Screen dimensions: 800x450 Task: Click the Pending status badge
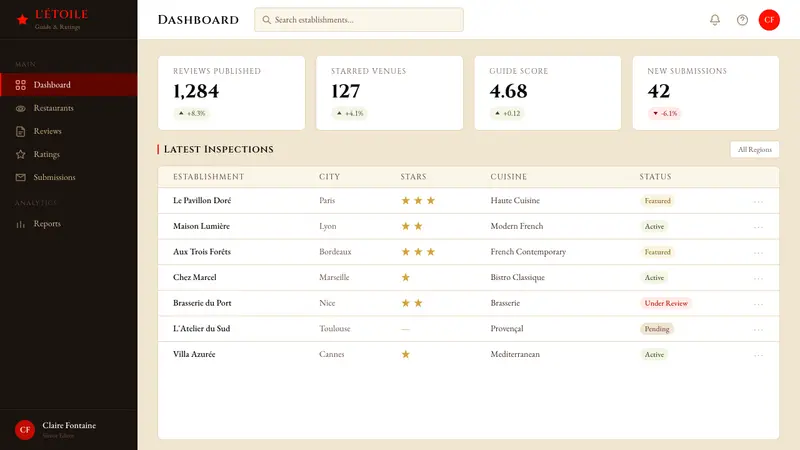tap(657, 329)
